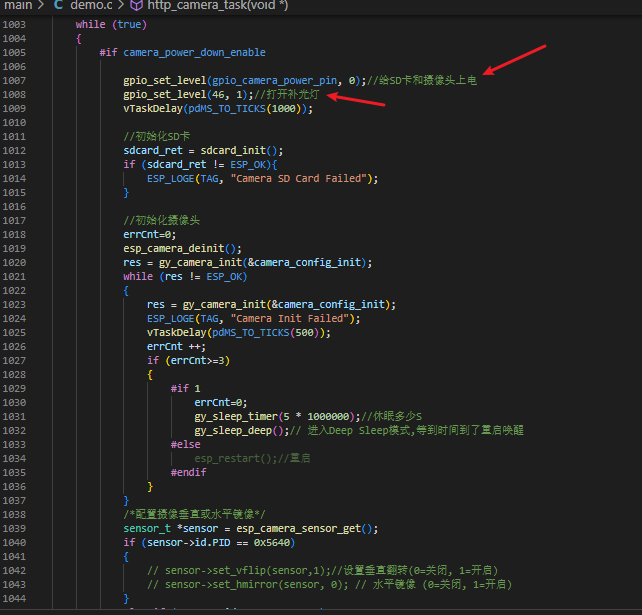Click '#if 1' directive
642x615 pixels.
pyautogui.click(x=185, y=389)
